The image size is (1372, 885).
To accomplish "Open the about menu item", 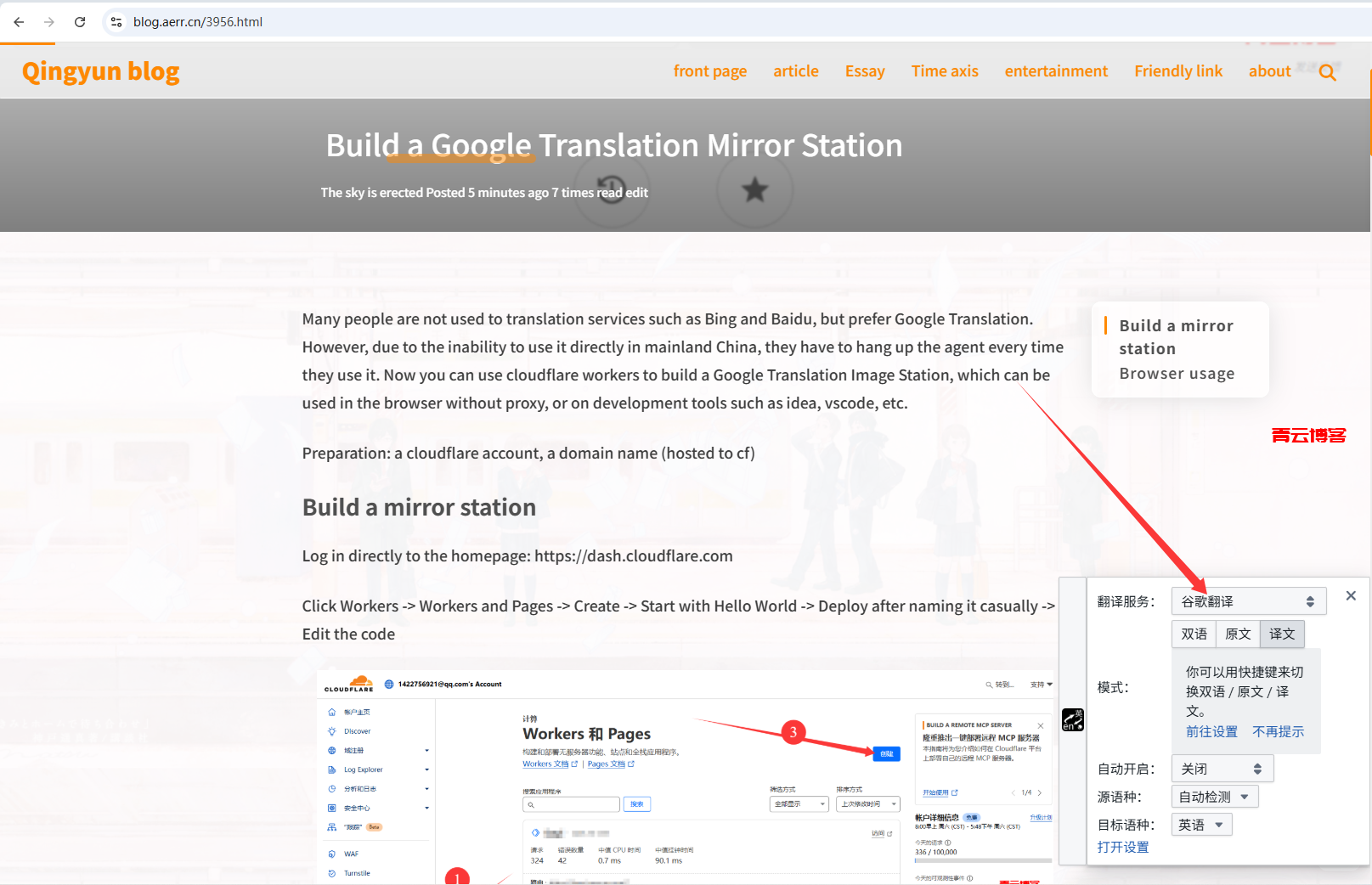I will [x=1269, y=71].
